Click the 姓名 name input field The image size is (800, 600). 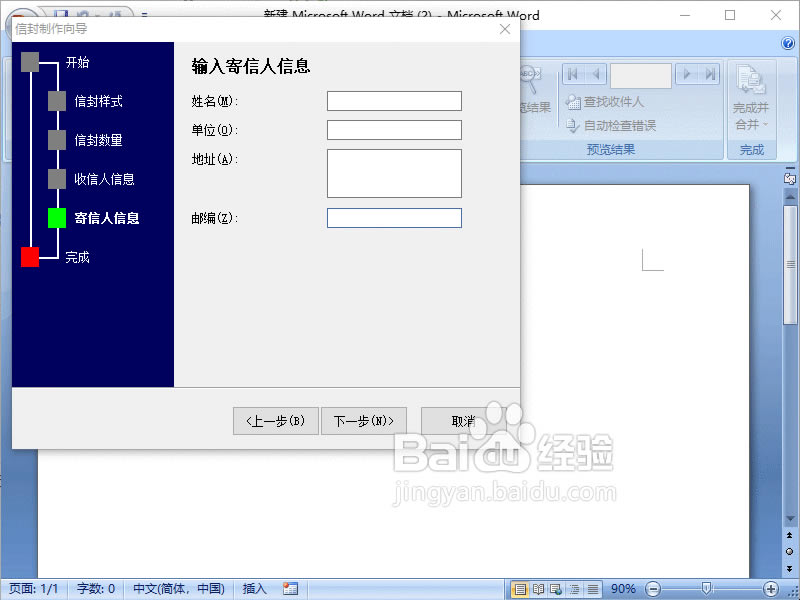[394, 101]
